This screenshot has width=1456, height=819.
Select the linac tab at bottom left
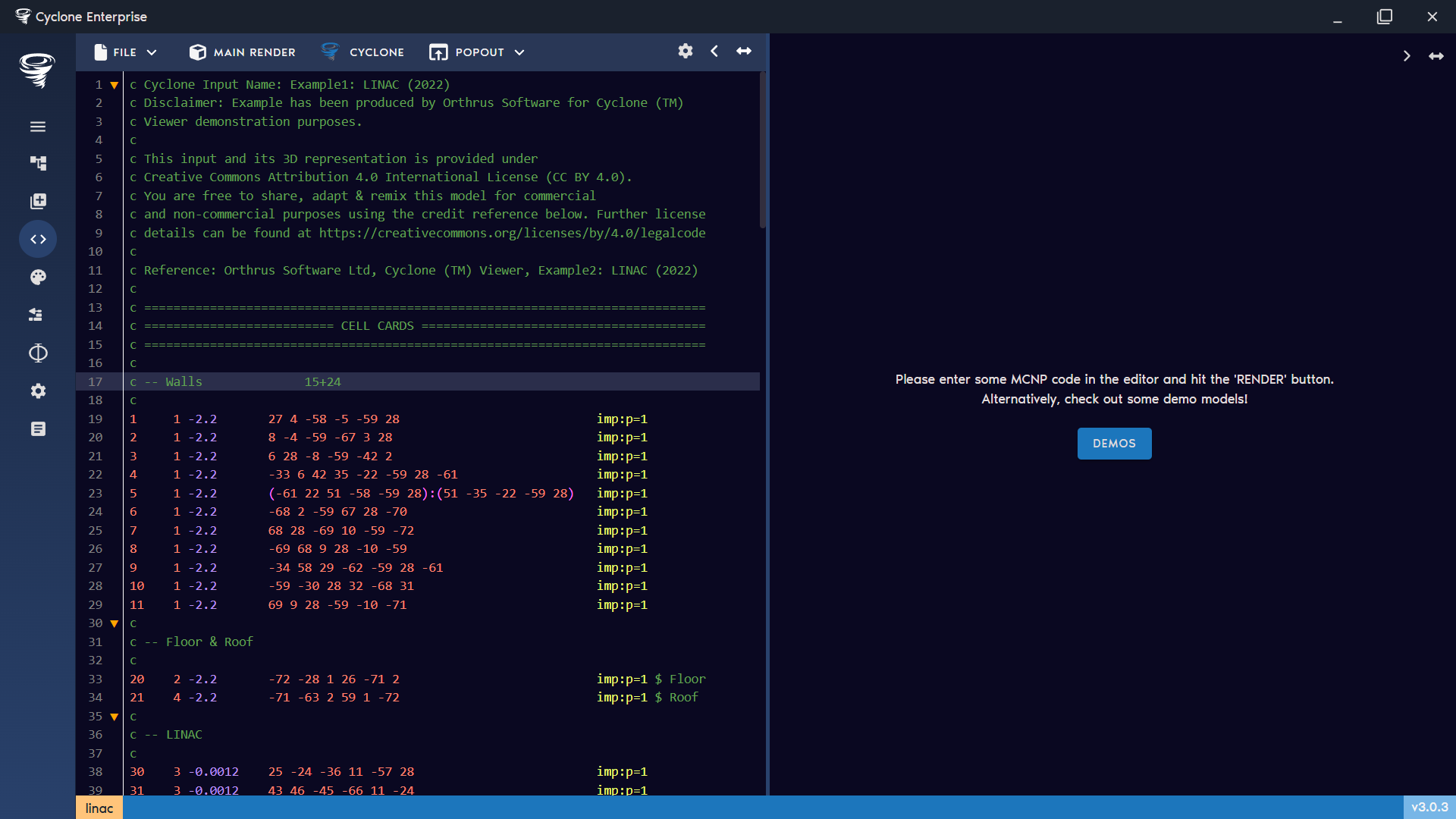(x=99, y=808)
